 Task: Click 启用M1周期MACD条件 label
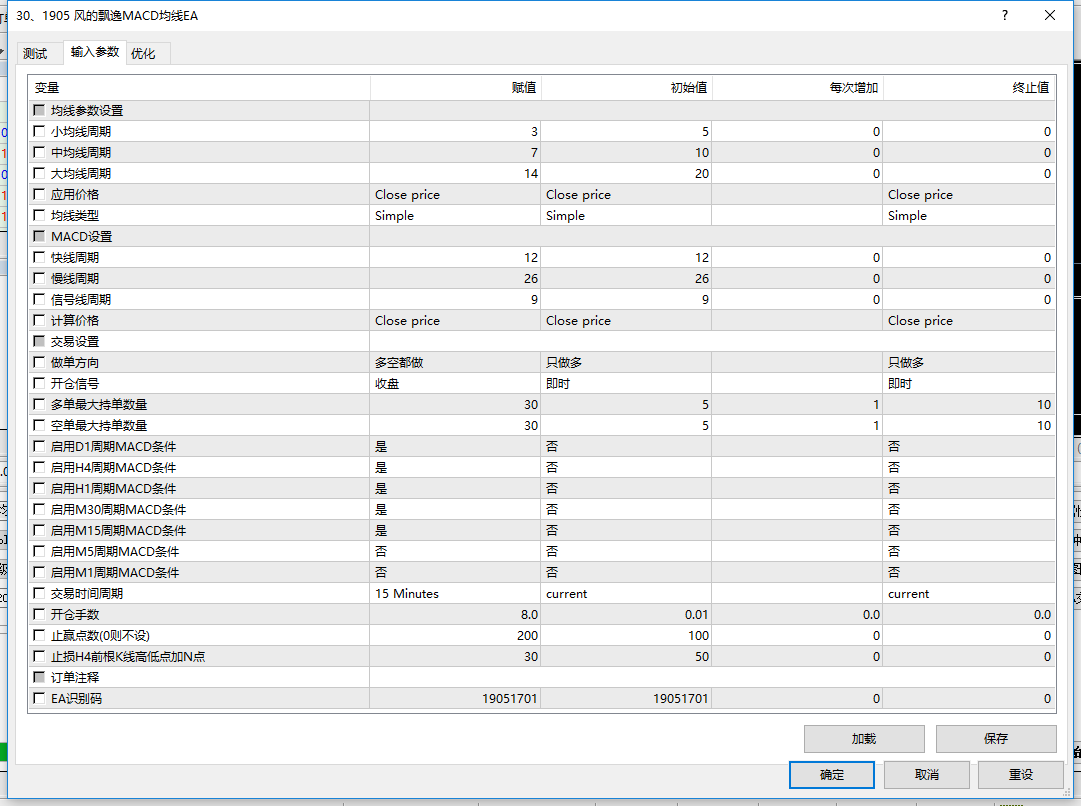tap(114, 572)
